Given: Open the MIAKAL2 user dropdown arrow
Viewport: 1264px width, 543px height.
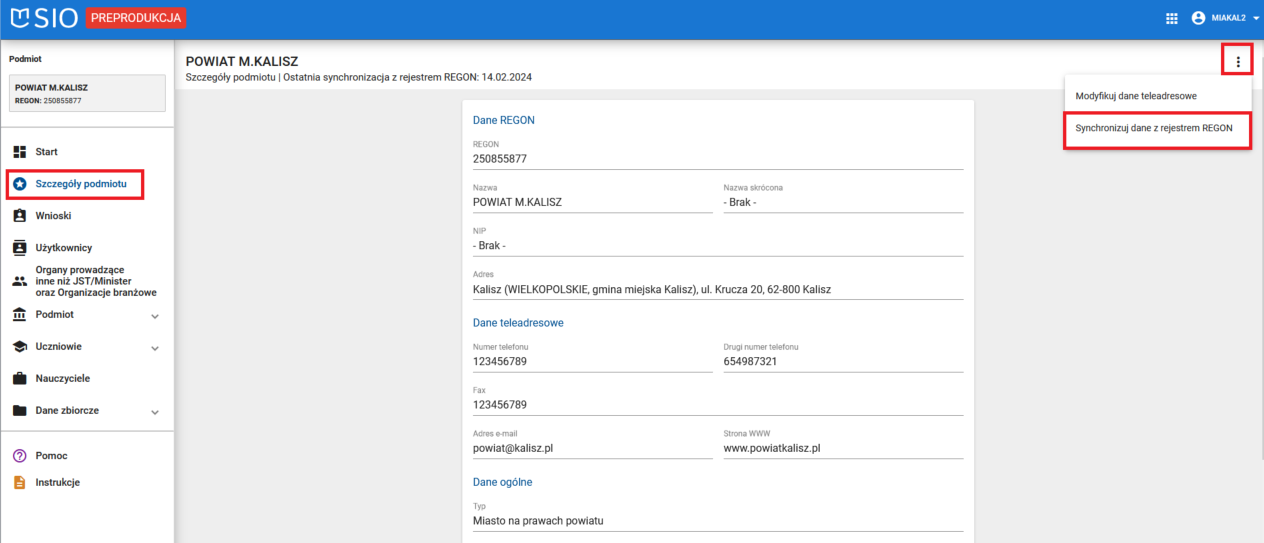Looking at the screenshot, I should (x=1256, y=18).
